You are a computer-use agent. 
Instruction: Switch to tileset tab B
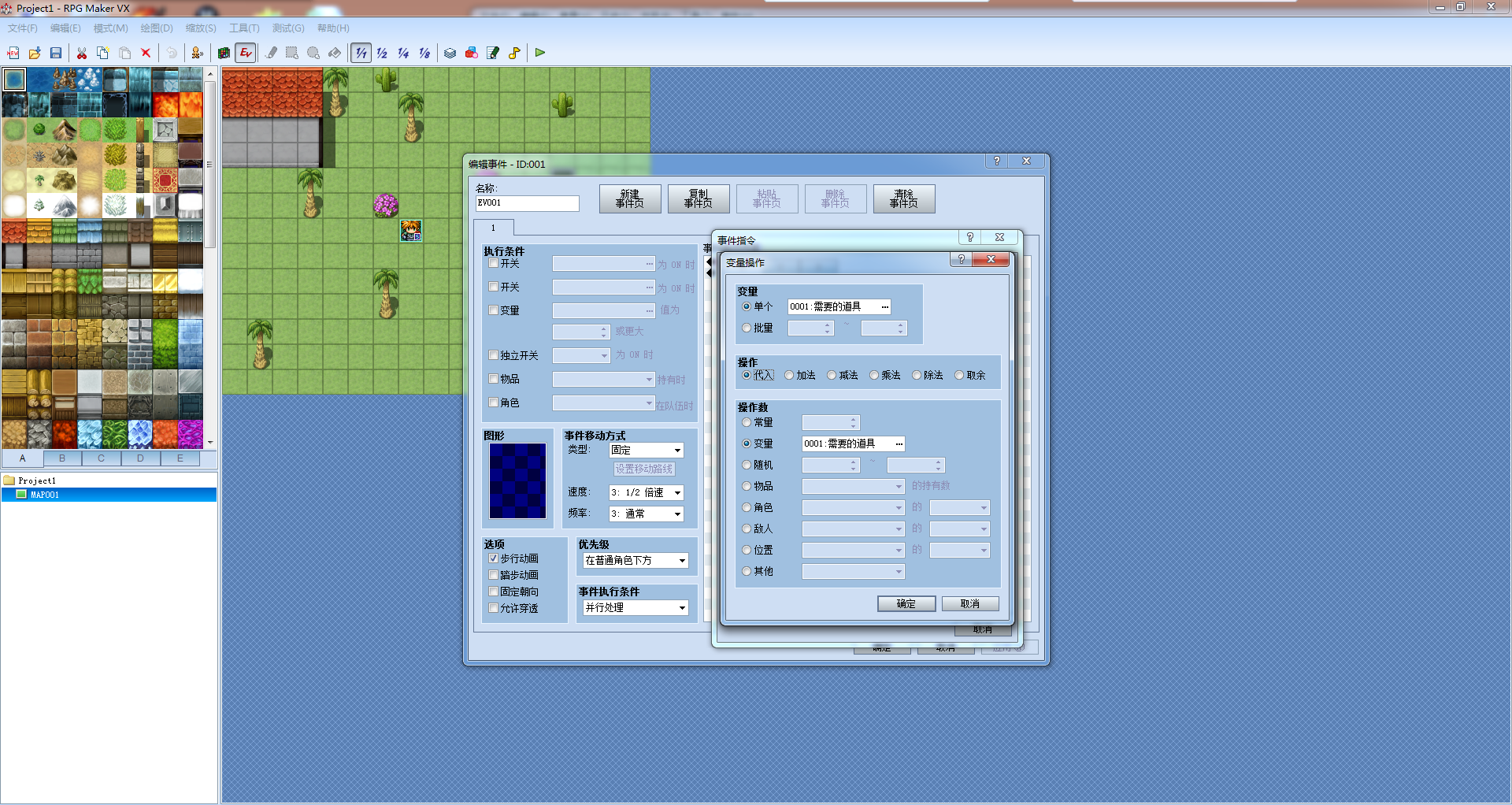tap(62, 458)
